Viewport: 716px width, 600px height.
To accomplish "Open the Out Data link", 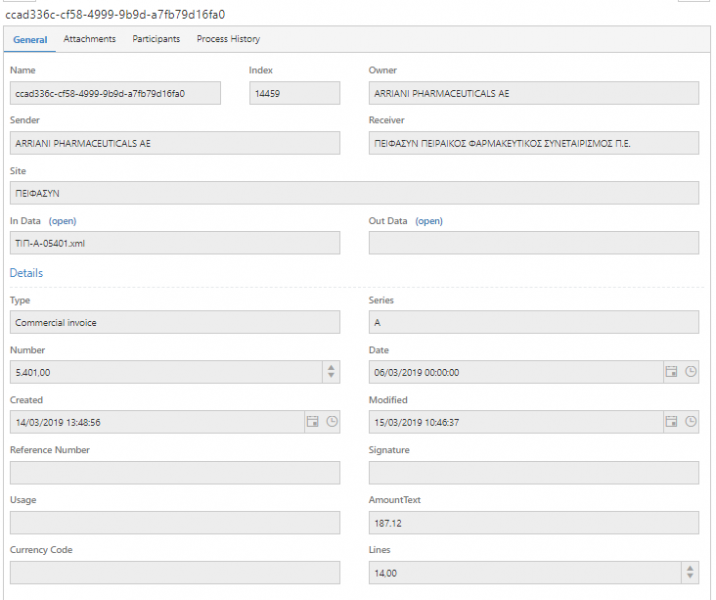I will click(429, 221).
